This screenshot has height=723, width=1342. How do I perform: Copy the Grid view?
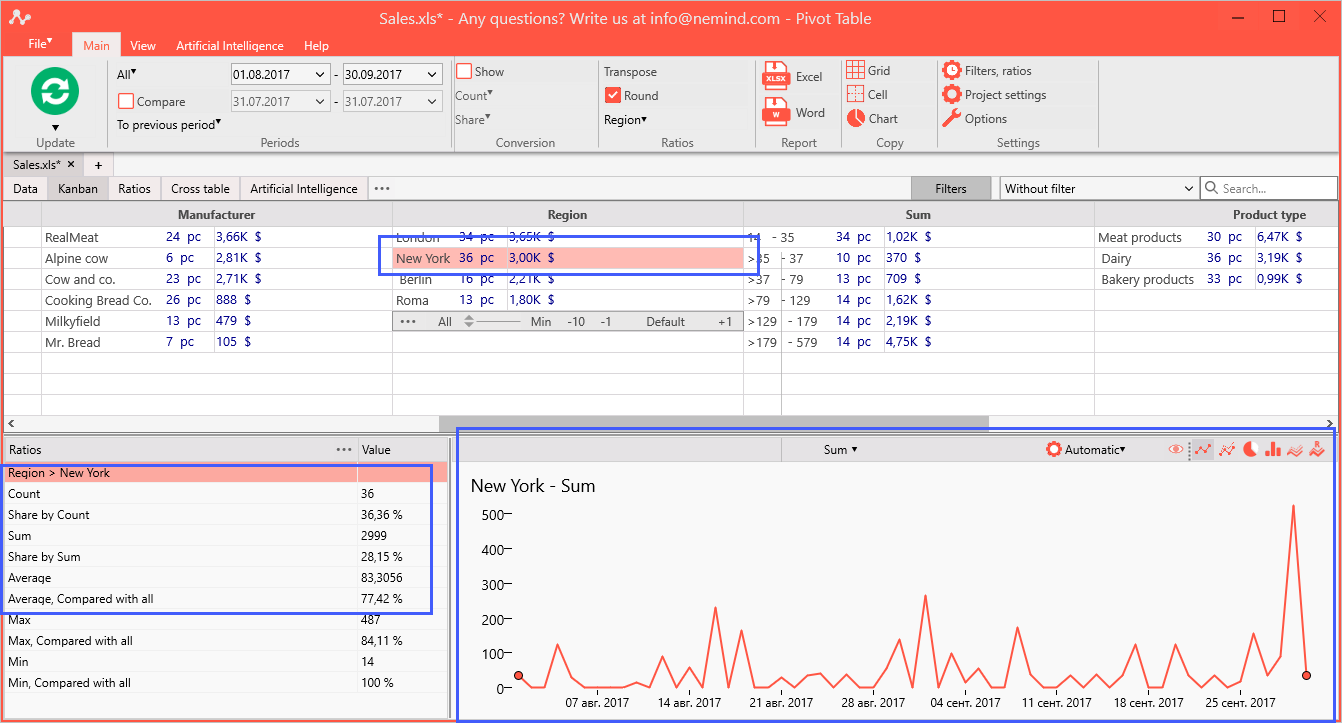click(868, 70)
